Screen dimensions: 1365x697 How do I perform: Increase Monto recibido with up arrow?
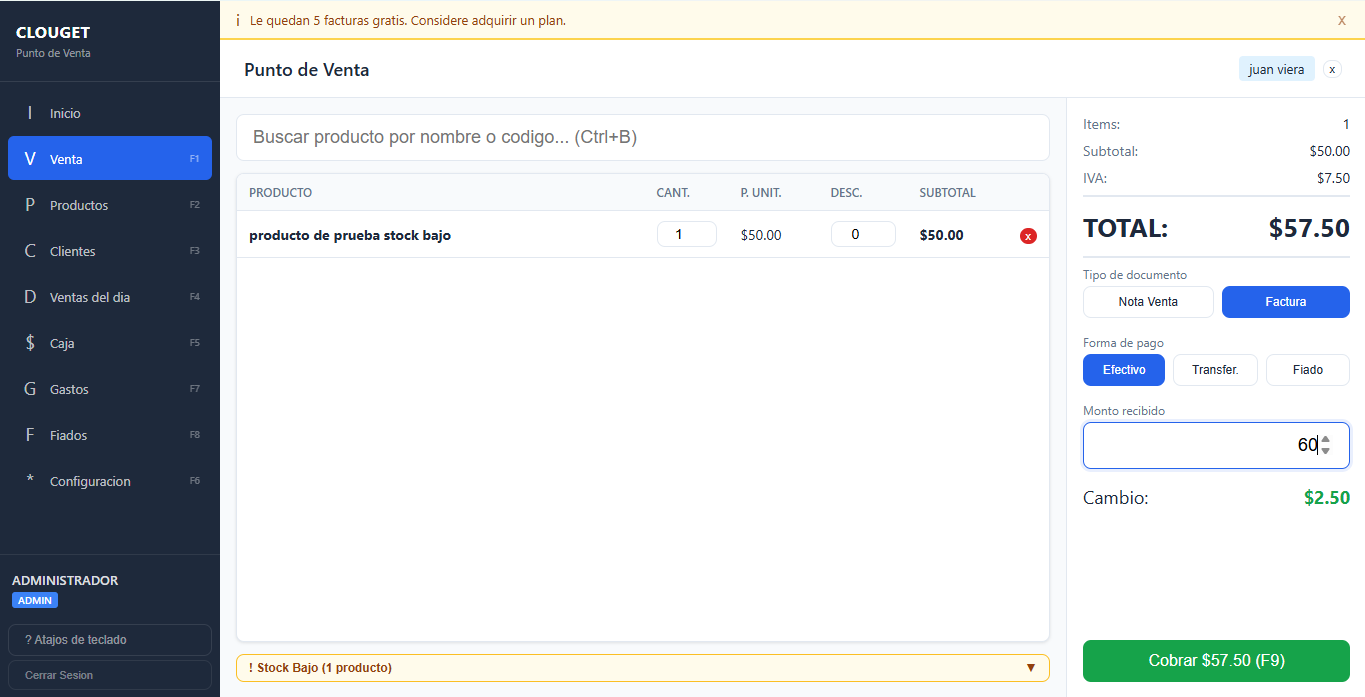click(x=1325, y=439)
